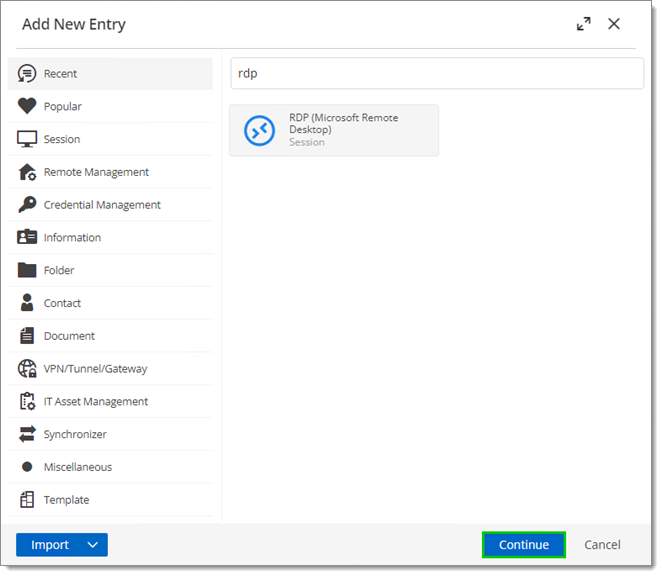Click the Continue button
This screenshot has height=576, width=662.
coord(524,545)
